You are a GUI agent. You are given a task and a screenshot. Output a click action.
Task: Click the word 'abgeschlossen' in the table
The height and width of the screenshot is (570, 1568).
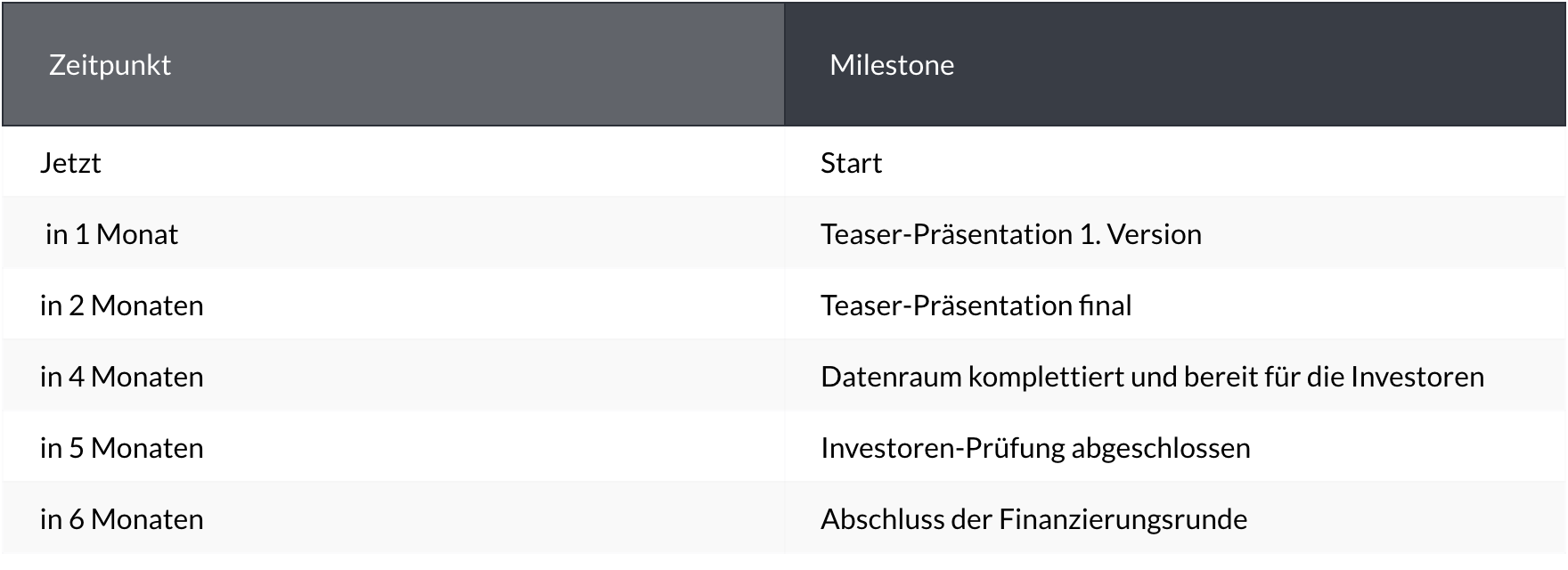click(x=1161, y=448)
